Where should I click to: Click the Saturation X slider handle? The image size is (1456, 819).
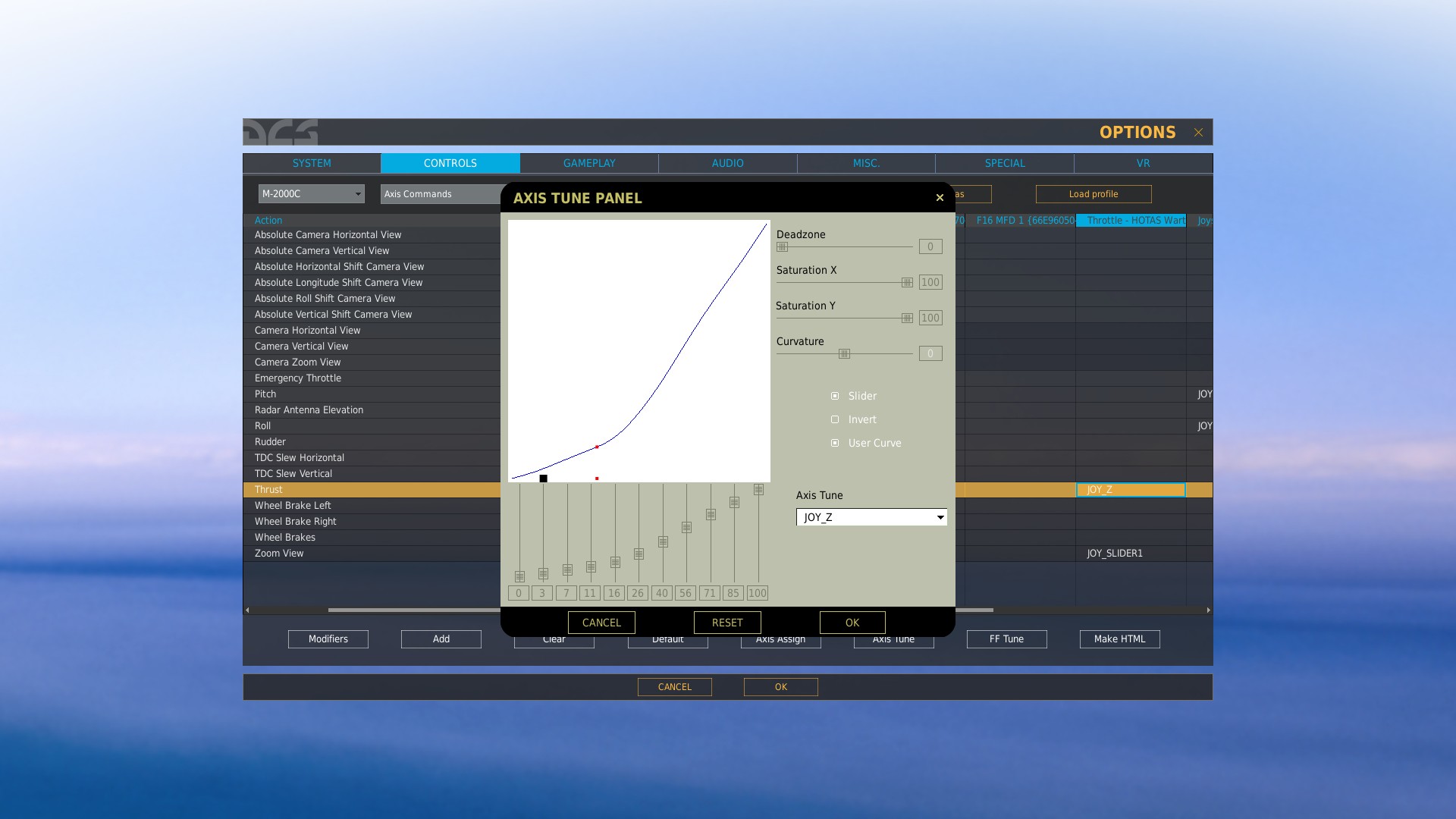[907, 283]
